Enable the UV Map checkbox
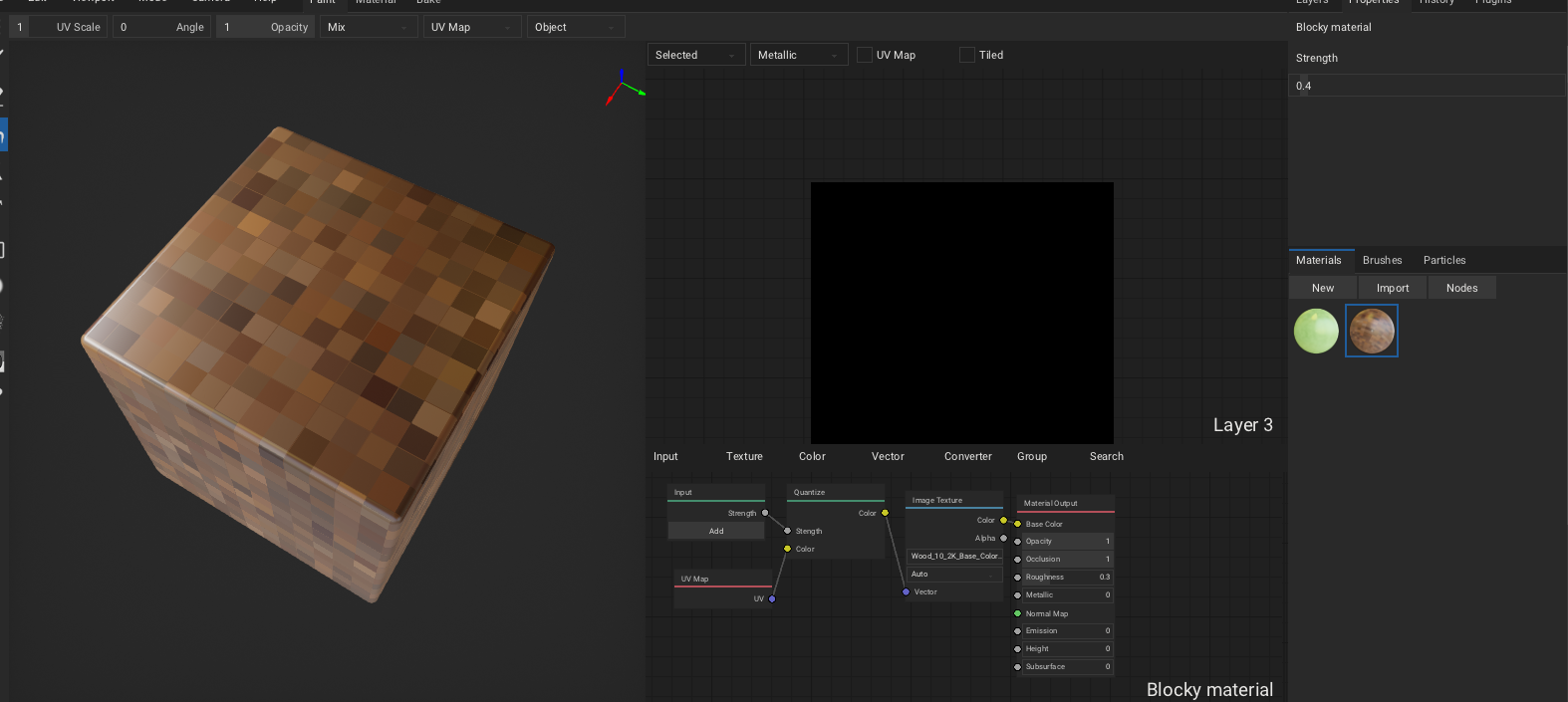This screenshot has width=1568, height=702. [x=865, y=55]
